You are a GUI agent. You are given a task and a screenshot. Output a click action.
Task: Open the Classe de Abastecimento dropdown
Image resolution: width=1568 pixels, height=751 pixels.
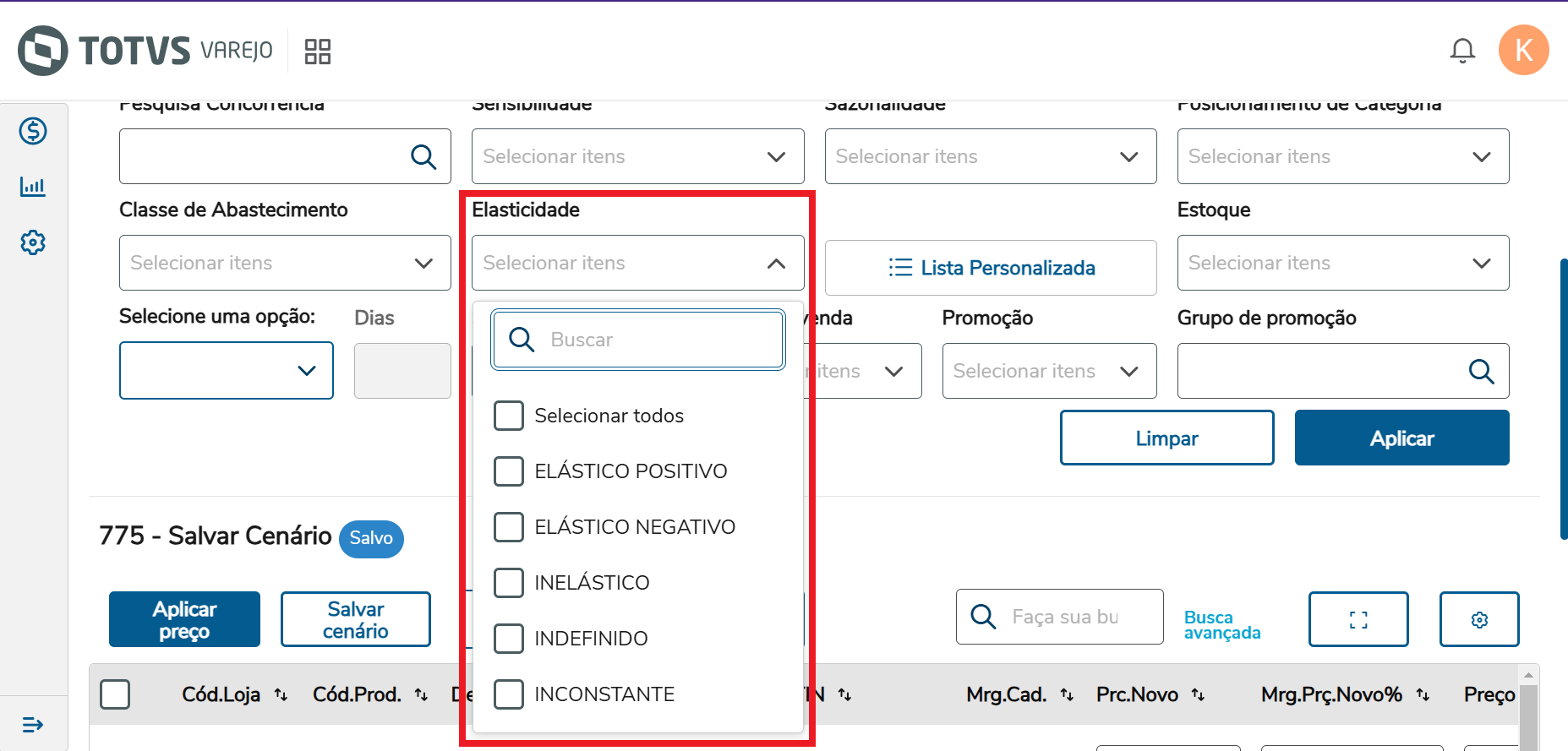pos(285,263)
